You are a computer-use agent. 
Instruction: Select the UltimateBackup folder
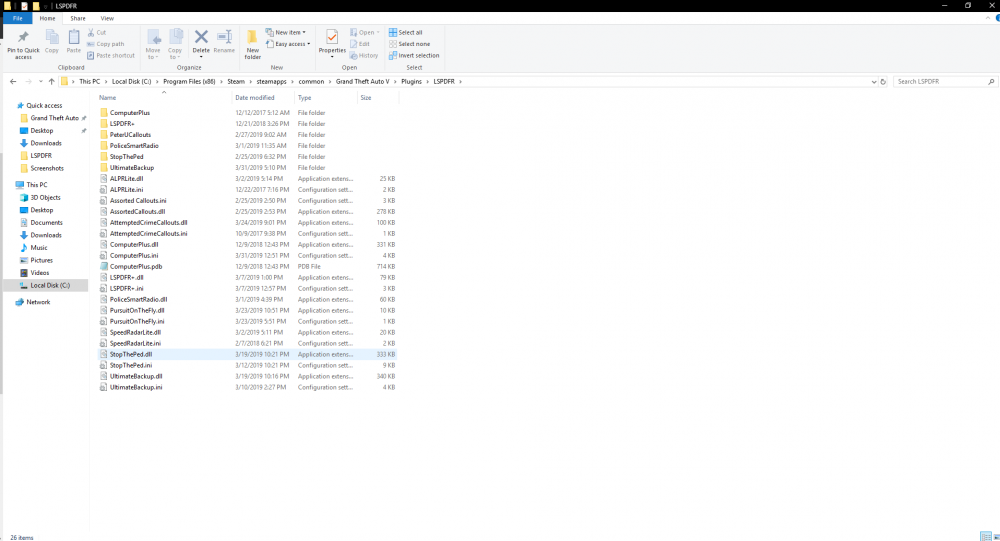[x=131, y=168]
